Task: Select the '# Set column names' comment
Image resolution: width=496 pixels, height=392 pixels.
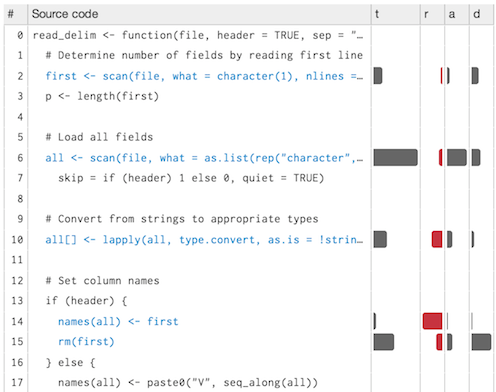Action: coord(102,281)
